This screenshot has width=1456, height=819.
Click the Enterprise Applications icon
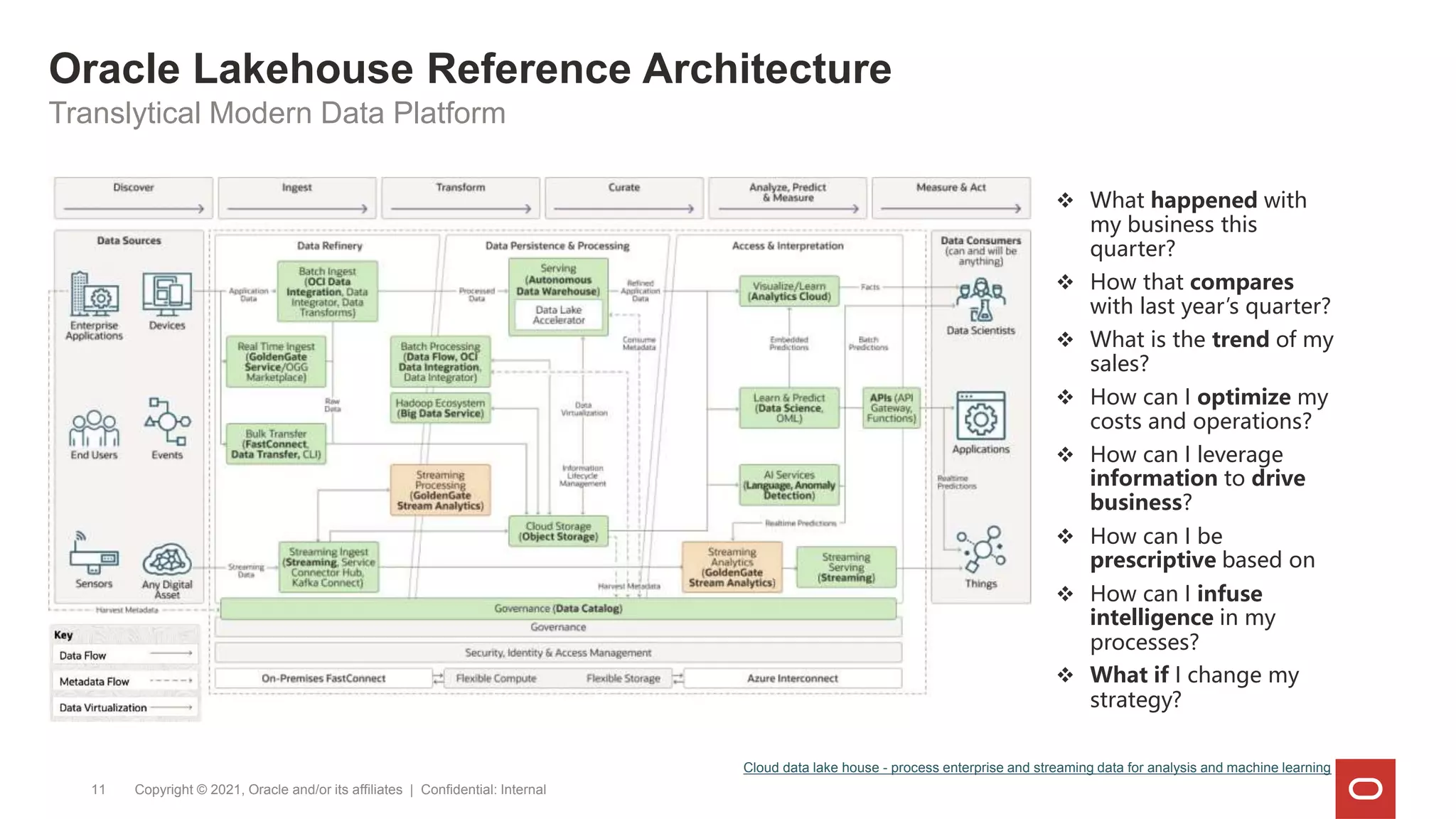point(94,294)
